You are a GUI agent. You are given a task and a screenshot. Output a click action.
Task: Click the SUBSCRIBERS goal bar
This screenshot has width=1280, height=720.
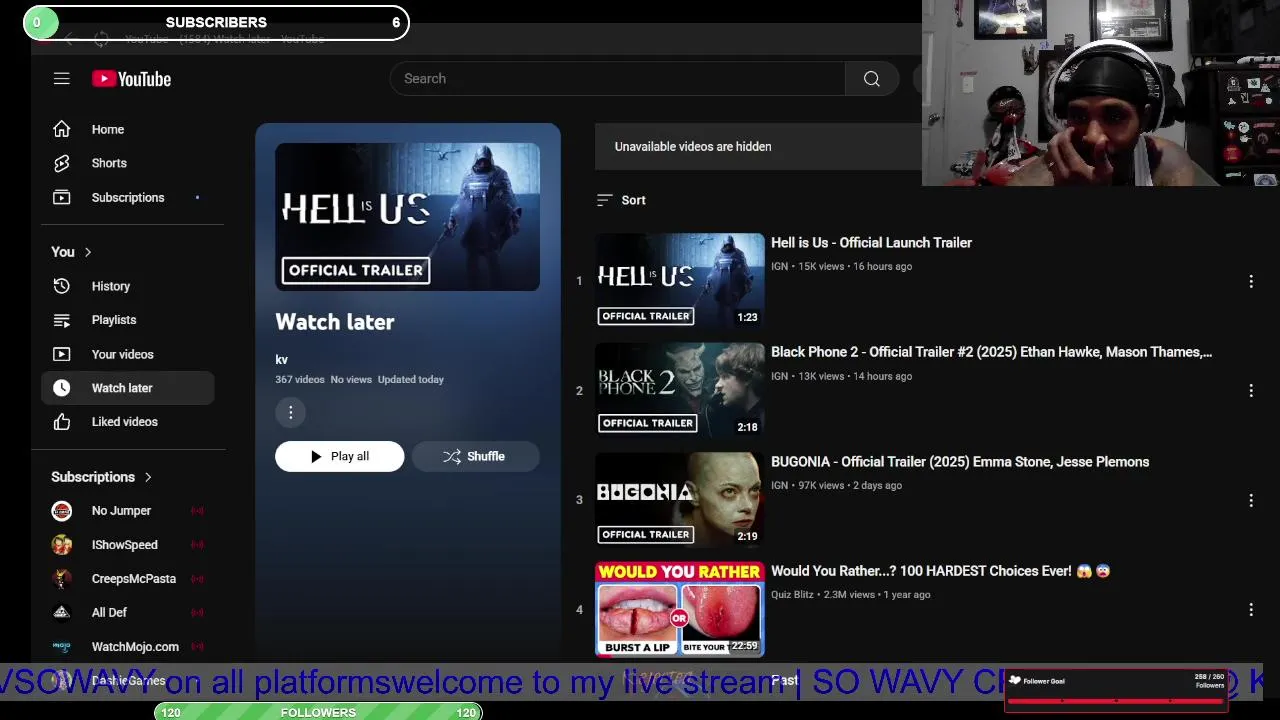[x=216, y=22]
